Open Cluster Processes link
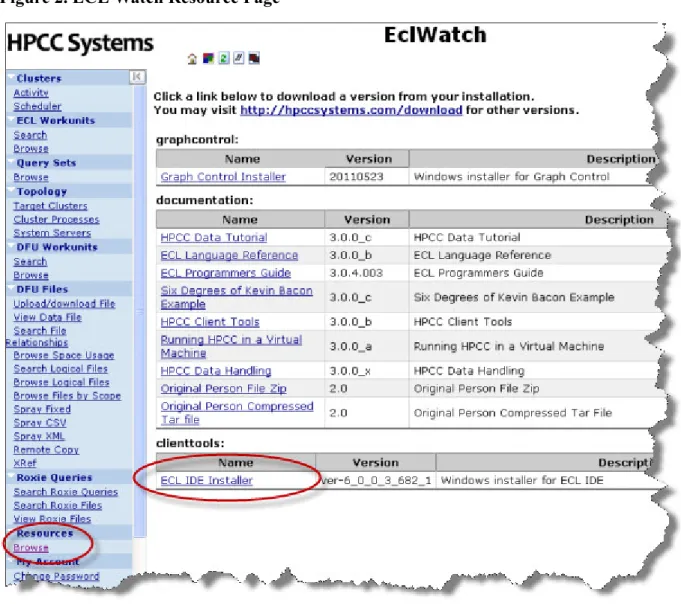The width and height of the screenshot is (681, 604). click(x=56, y=219)
